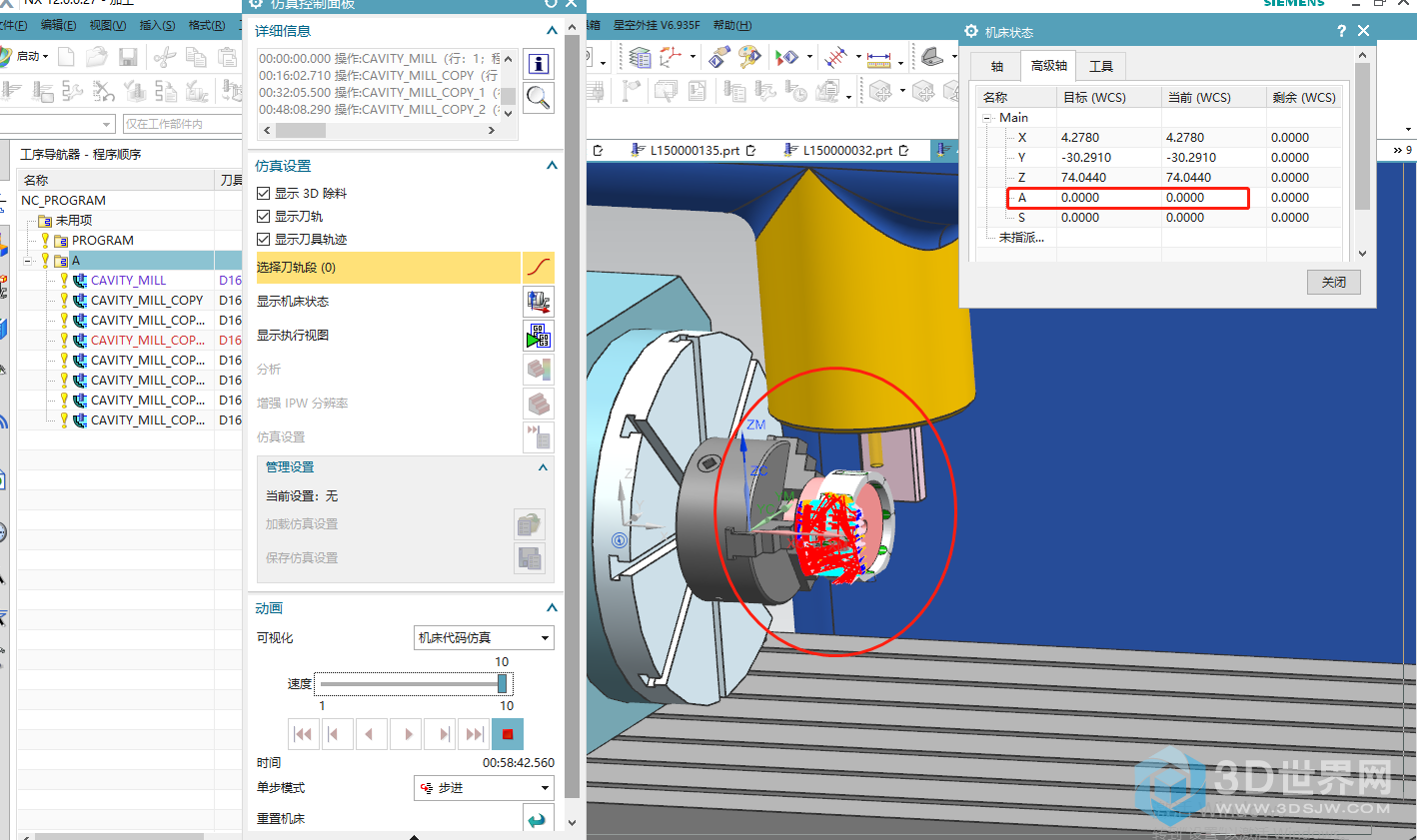Image resolution: width=1417 pixels, height=840 pixels.
Task: Toggle the 显示刀具轨迹 checkbox
Action: (264, 239)
